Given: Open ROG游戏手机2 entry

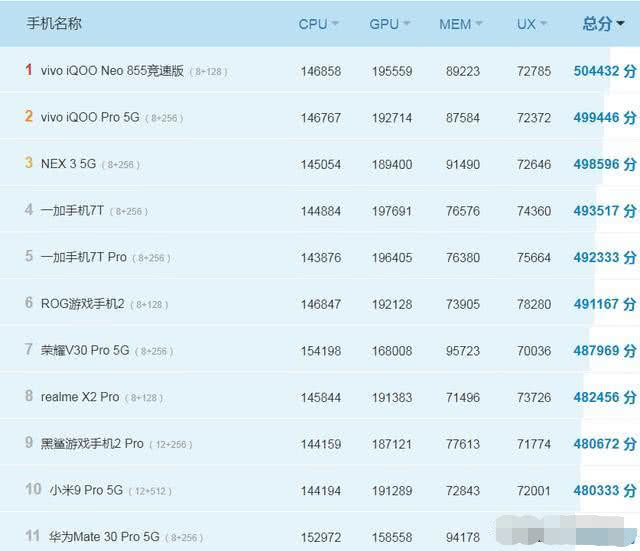Looking at the screenshot, I should click(x=82, y=304).
